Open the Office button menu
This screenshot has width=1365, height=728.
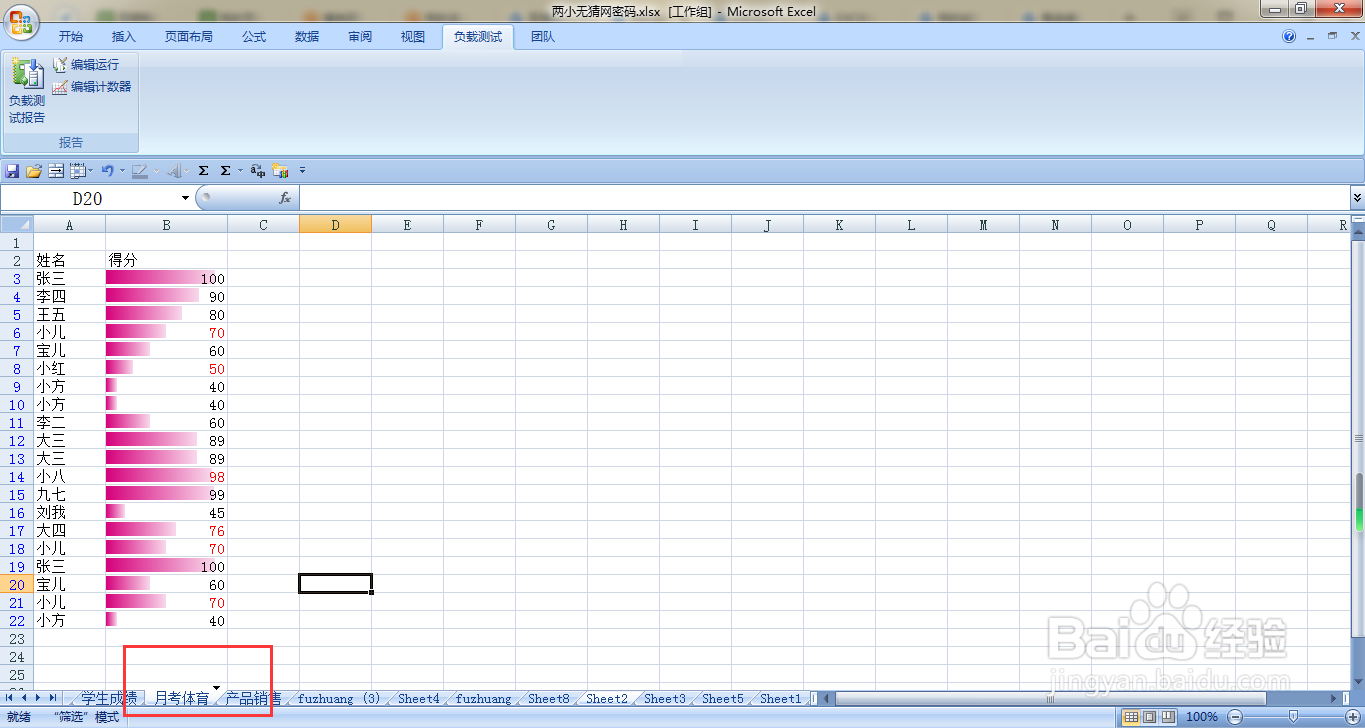click(x=21, y=21)
